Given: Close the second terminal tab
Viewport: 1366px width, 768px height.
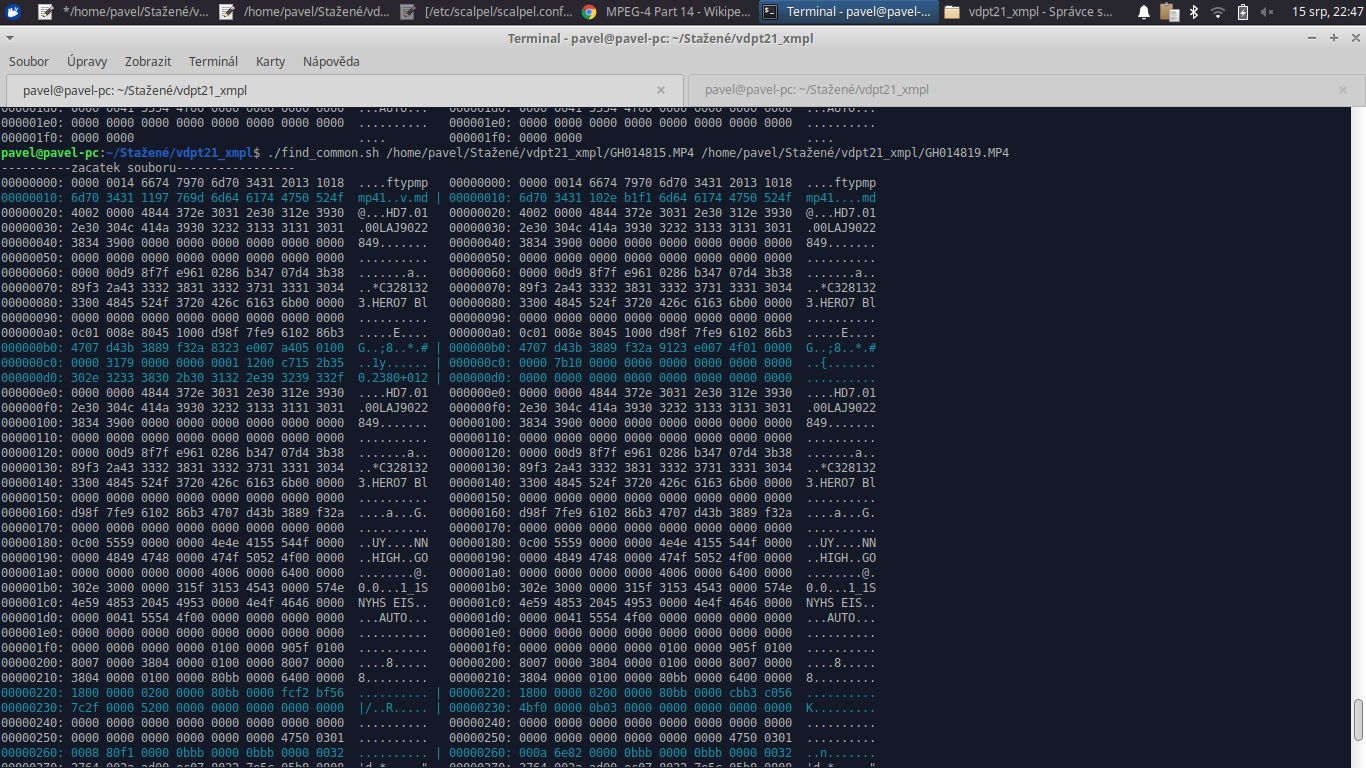Looking at the screenshot, I should (x=1343, y=89).
